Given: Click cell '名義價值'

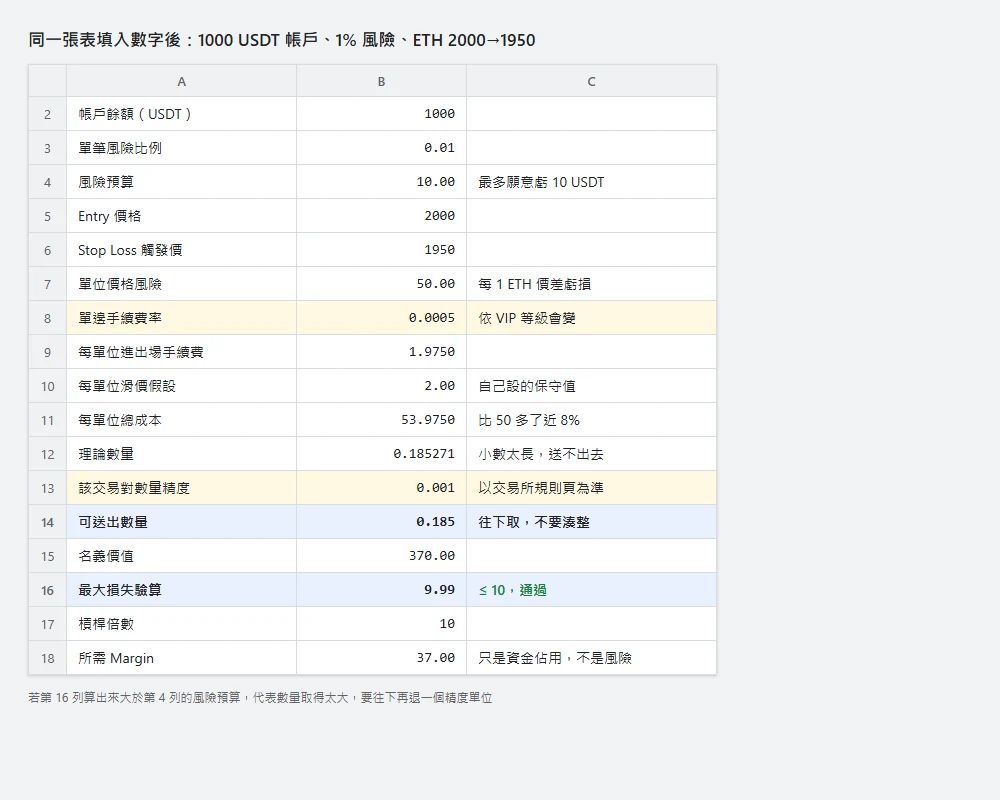Looking at the screenshot, I should (x=182, y=556).
